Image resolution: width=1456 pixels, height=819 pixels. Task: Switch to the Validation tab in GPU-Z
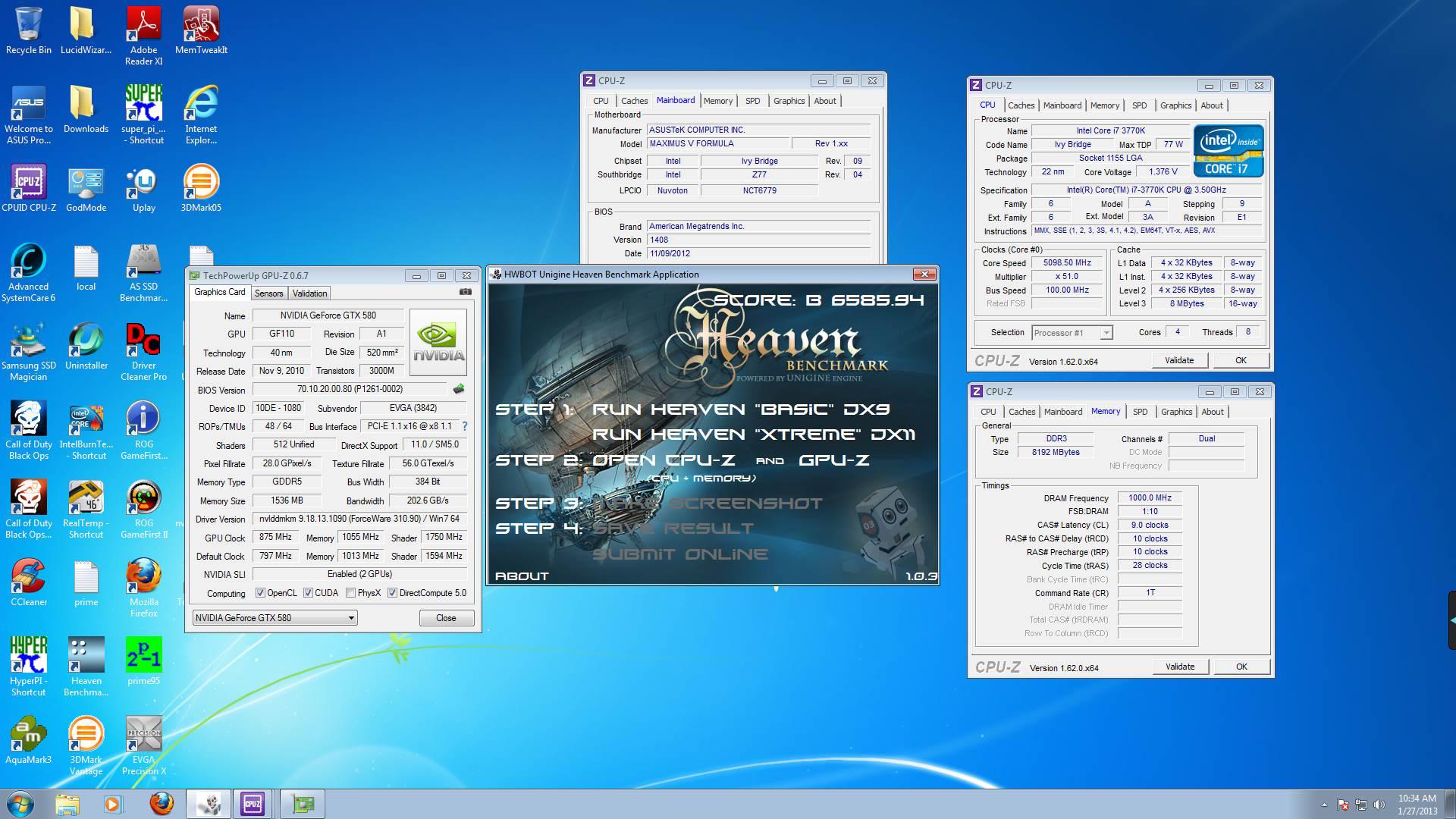click(x=309, y=293)
